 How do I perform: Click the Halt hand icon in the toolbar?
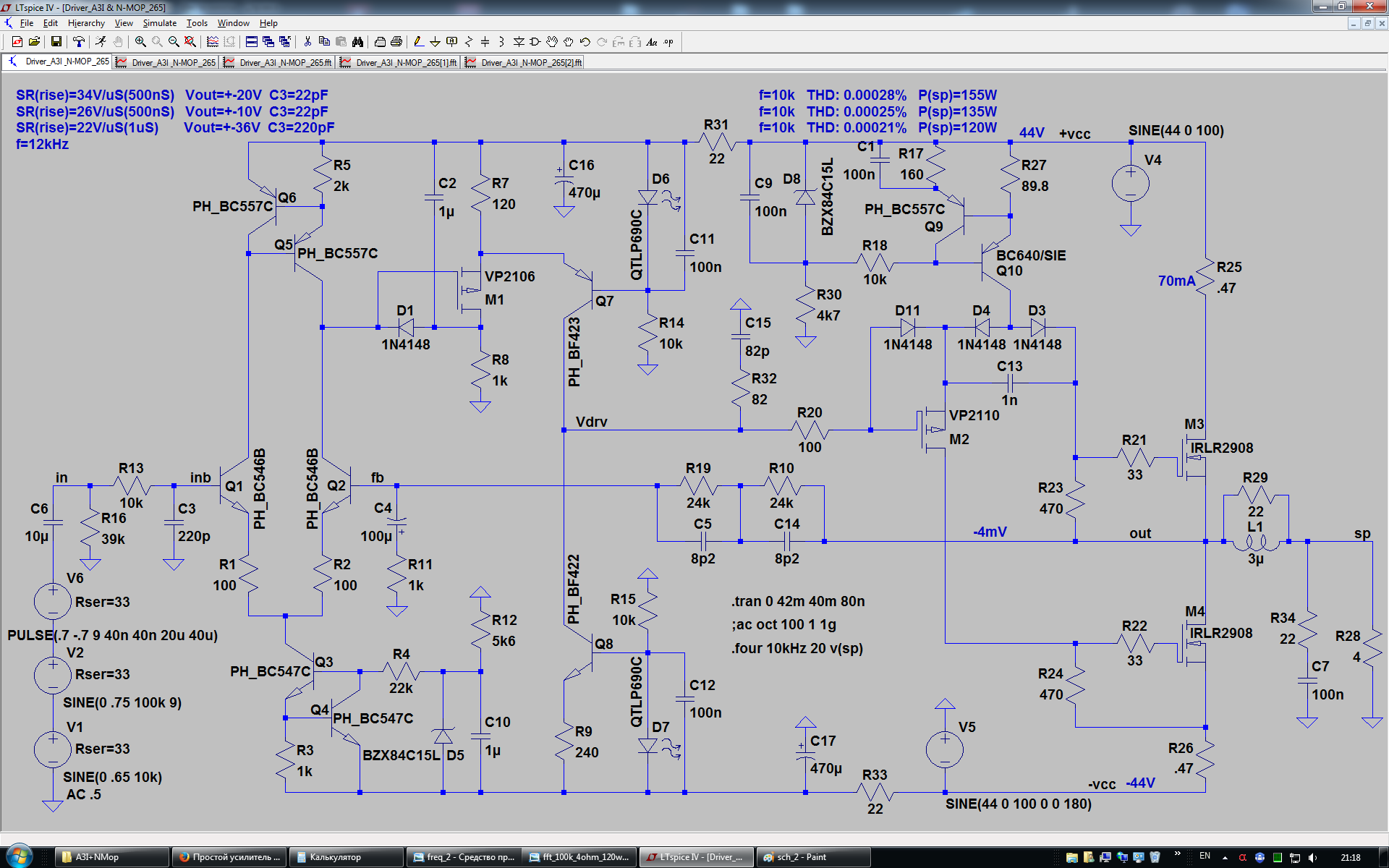coord(118,42)
